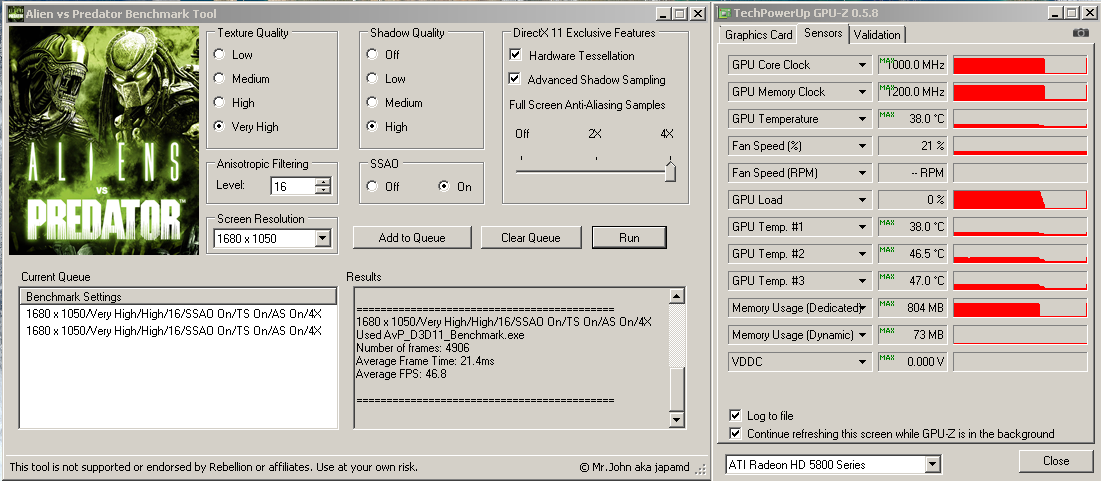This screenshot has height=481, width=1101.
Task: Click the Anisotropic Filtering Level field
Action: point(293,186)
